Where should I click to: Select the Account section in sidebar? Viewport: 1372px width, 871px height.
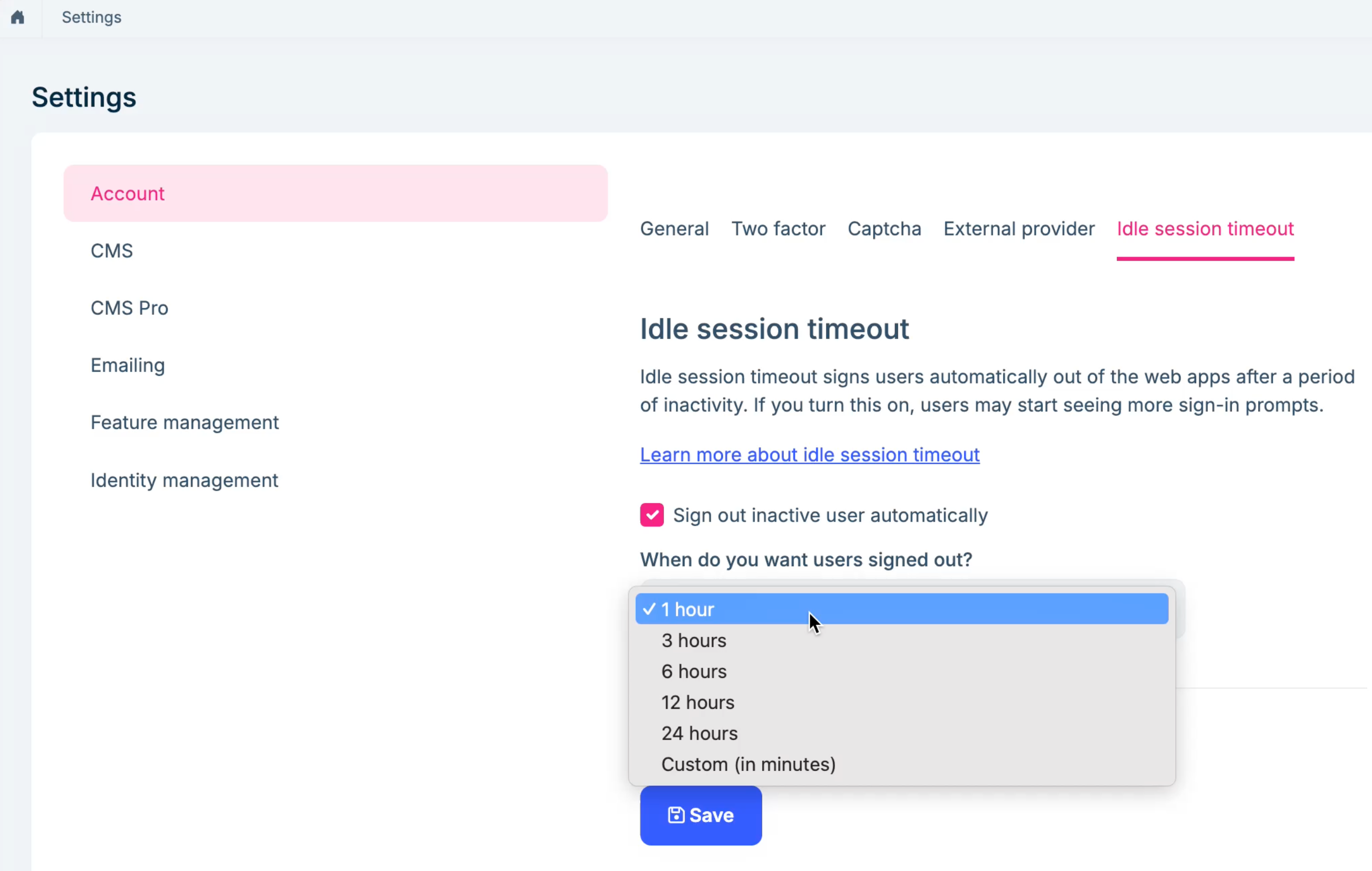coord(128,193)
